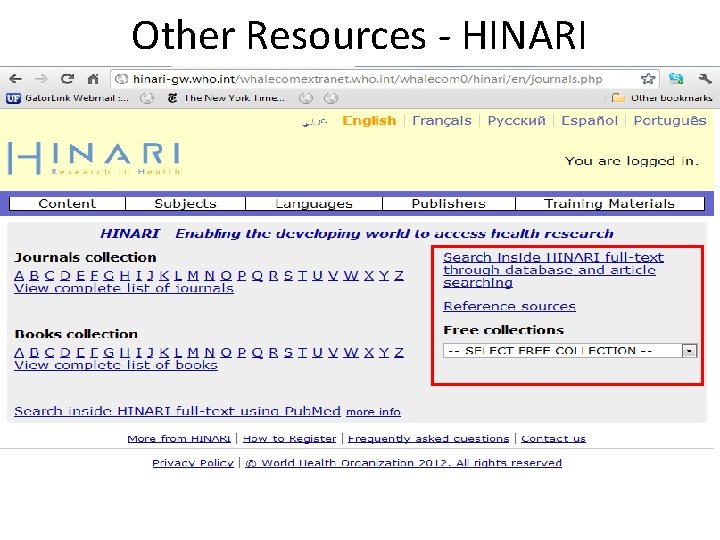Select books letter W
Screen dimensions: 720x540
point(351,352)
